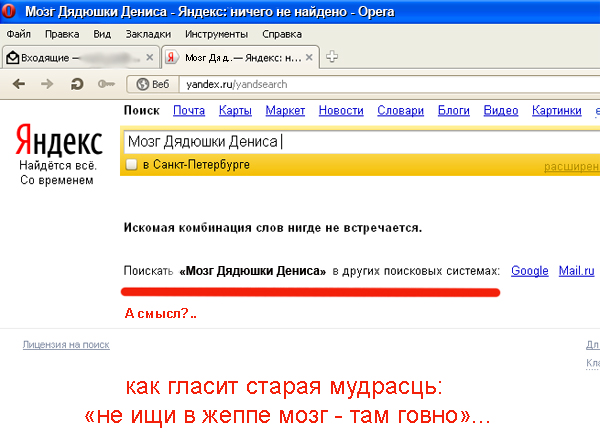Open the Файл menu
Screen dimensions: 600x447
click(x=18, y=34)
